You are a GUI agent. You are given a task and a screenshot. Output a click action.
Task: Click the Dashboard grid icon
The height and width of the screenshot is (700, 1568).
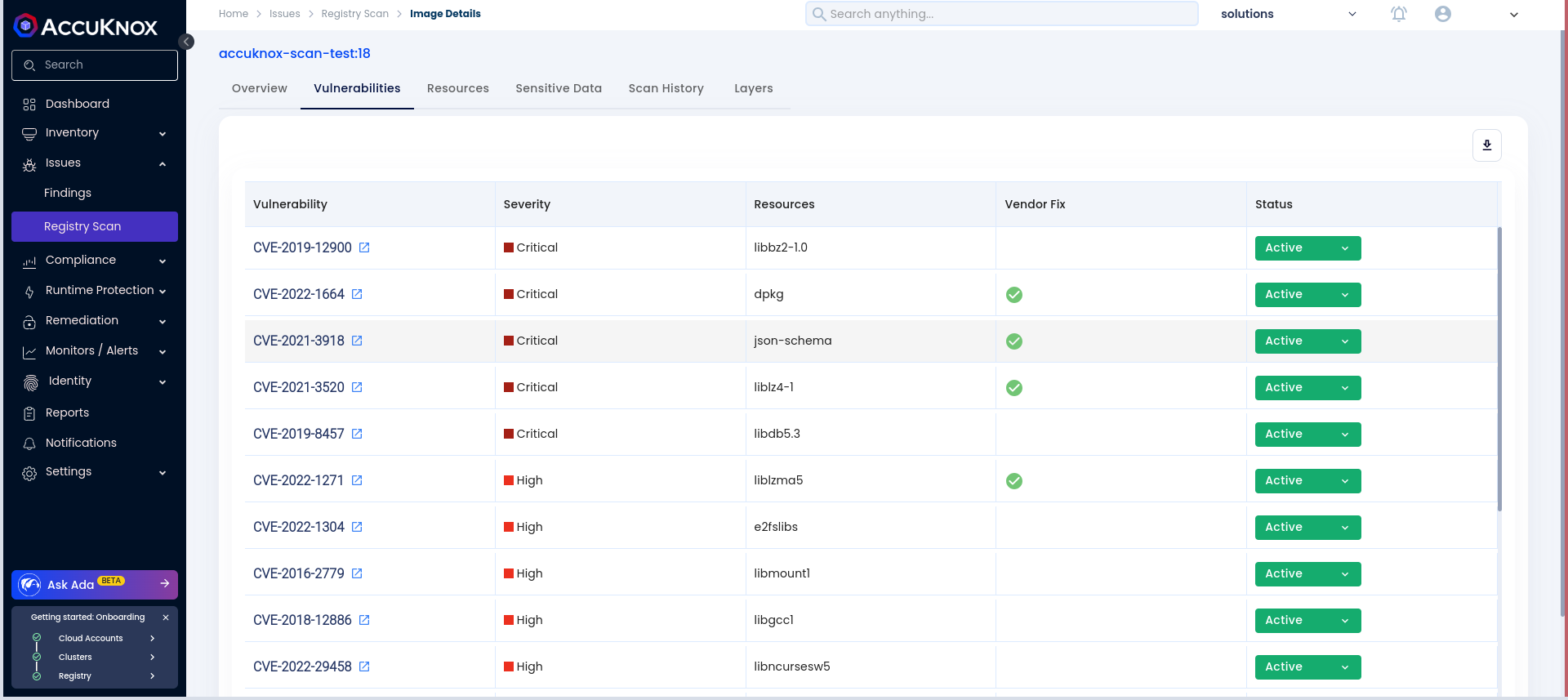point(29,105)
